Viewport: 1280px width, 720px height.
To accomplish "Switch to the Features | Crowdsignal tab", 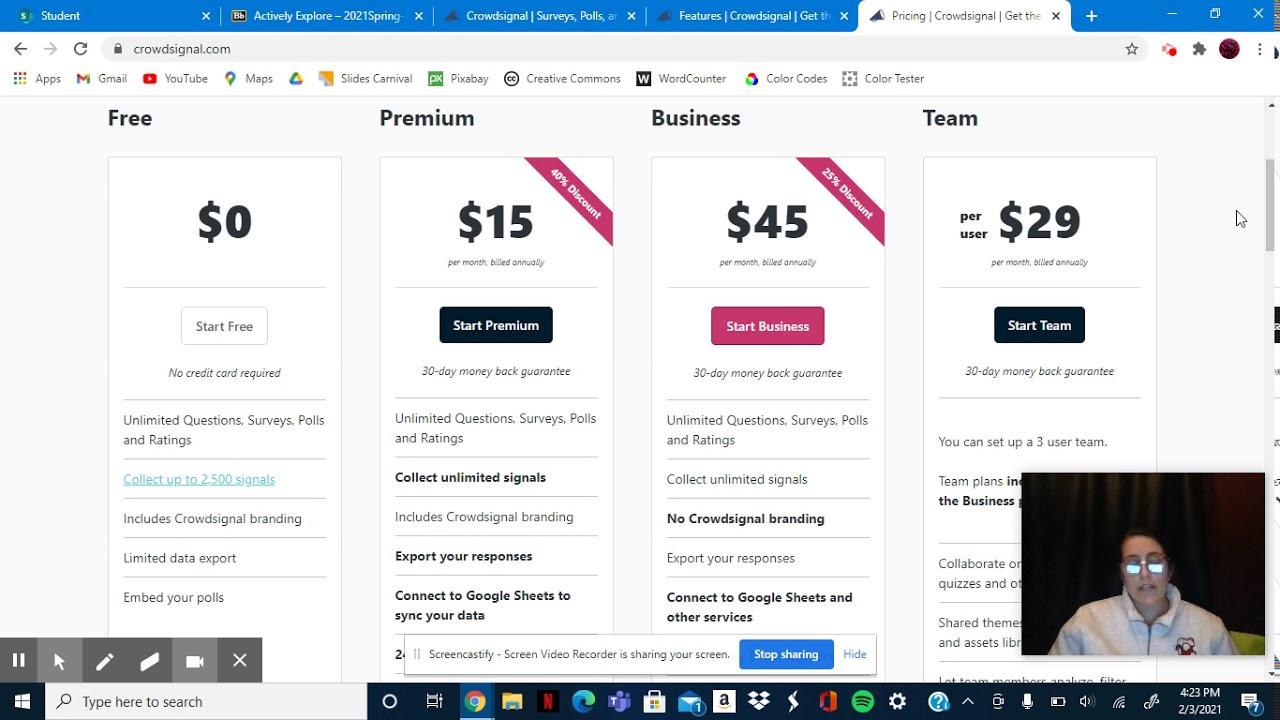I will pos(752,16).
